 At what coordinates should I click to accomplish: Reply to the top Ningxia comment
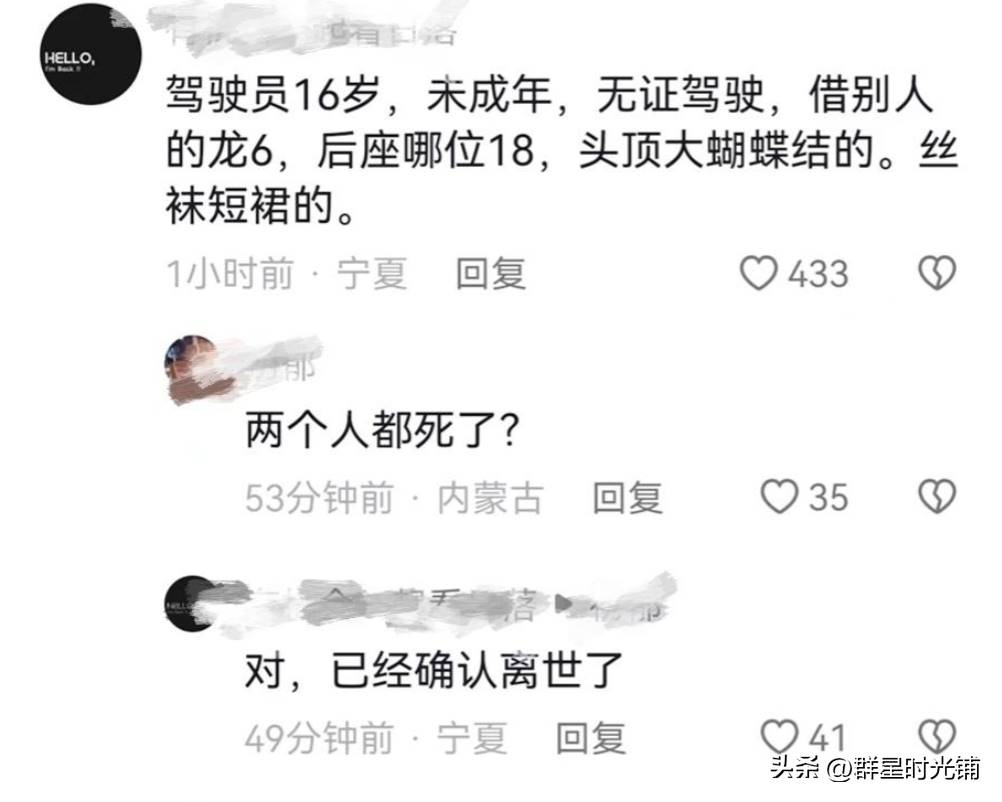[x=491, y=274]
